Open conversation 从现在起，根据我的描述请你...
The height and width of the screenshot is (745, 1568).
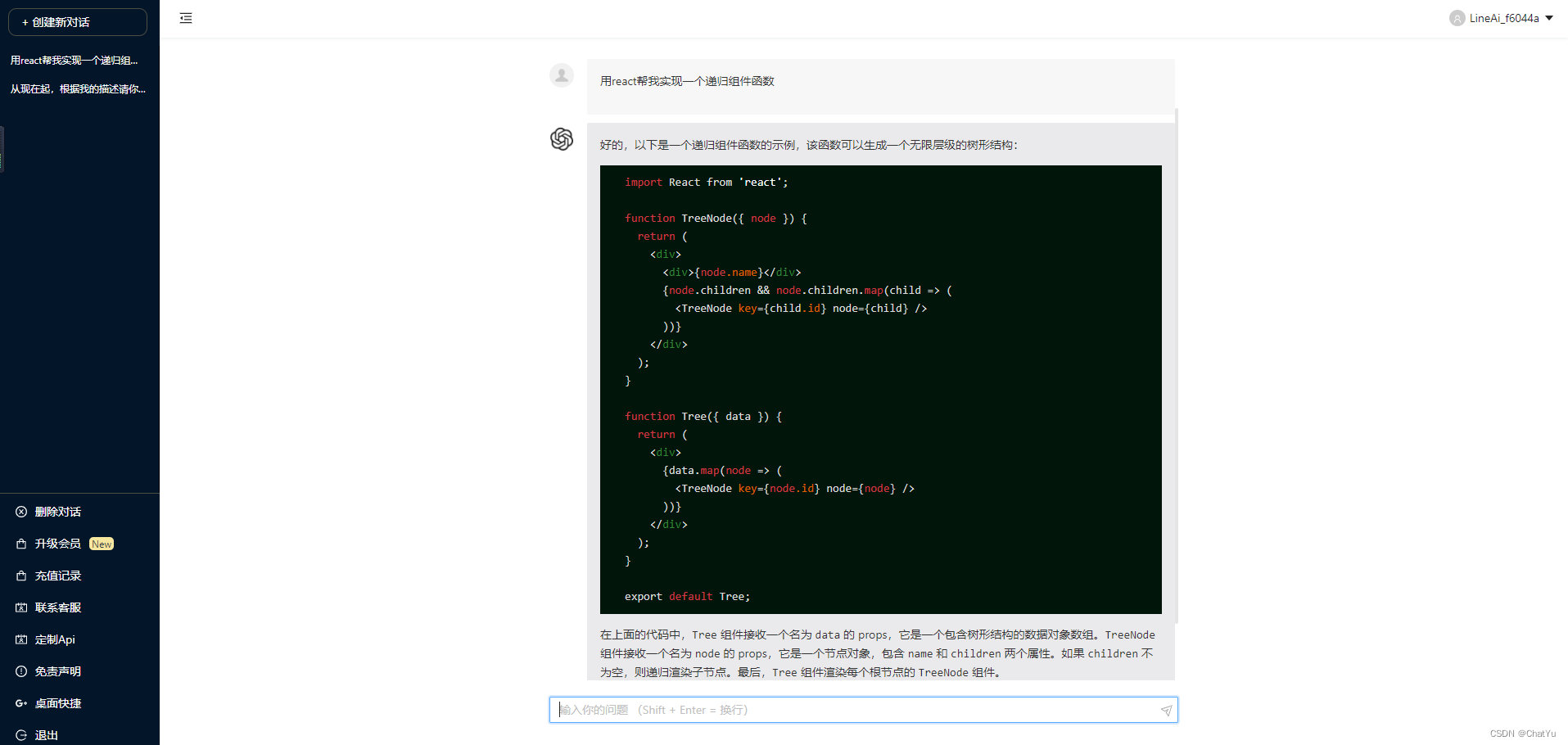click(x=79, y=89)
